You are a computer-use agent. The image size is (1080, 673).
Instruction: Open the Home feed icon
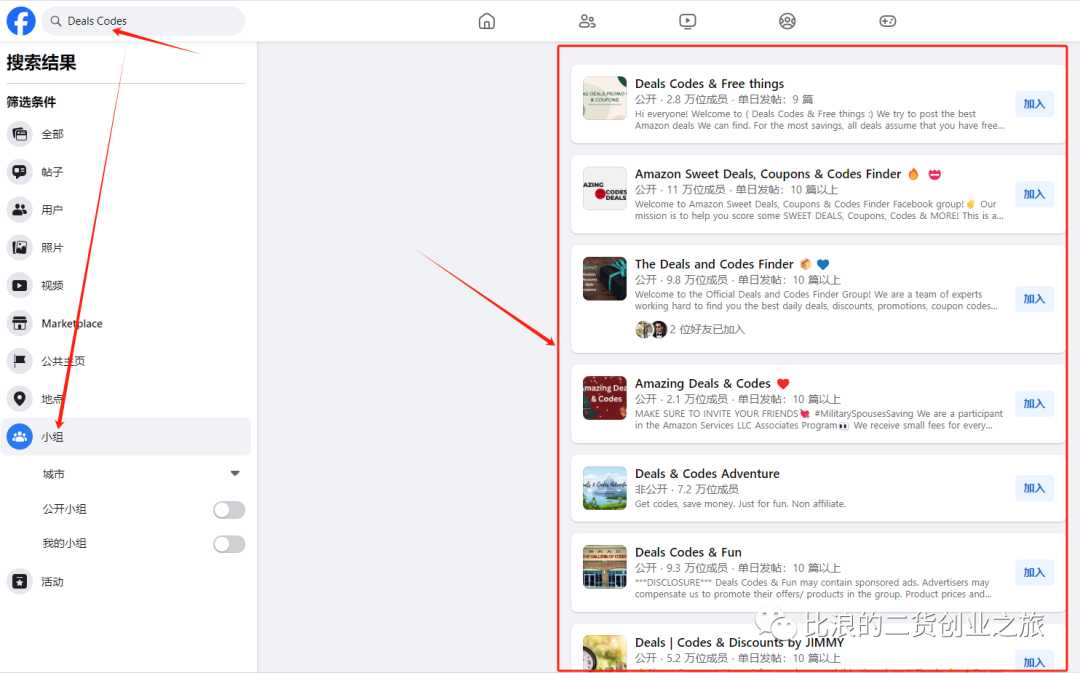[x=487, y=21]
